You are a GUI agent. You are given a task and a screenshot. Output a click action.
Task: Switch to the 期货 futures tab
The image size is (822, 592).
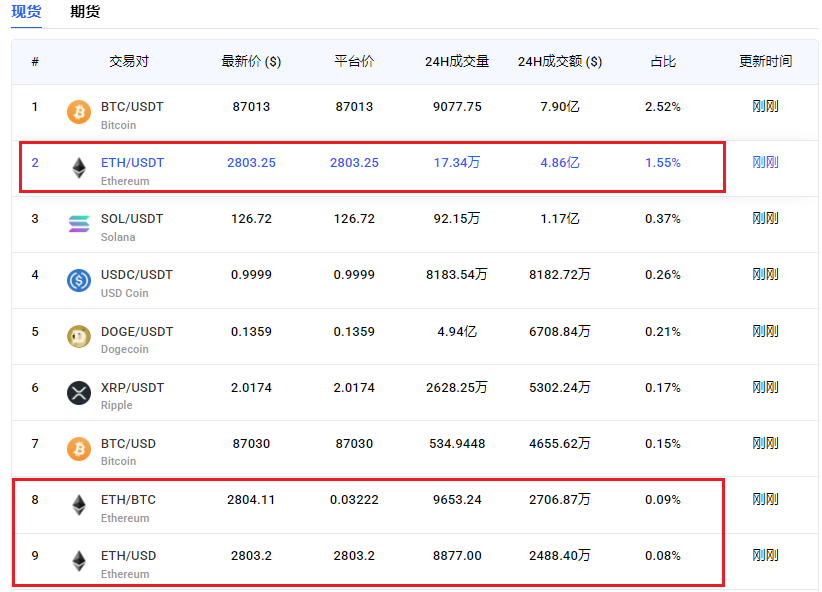coord(85,12)
